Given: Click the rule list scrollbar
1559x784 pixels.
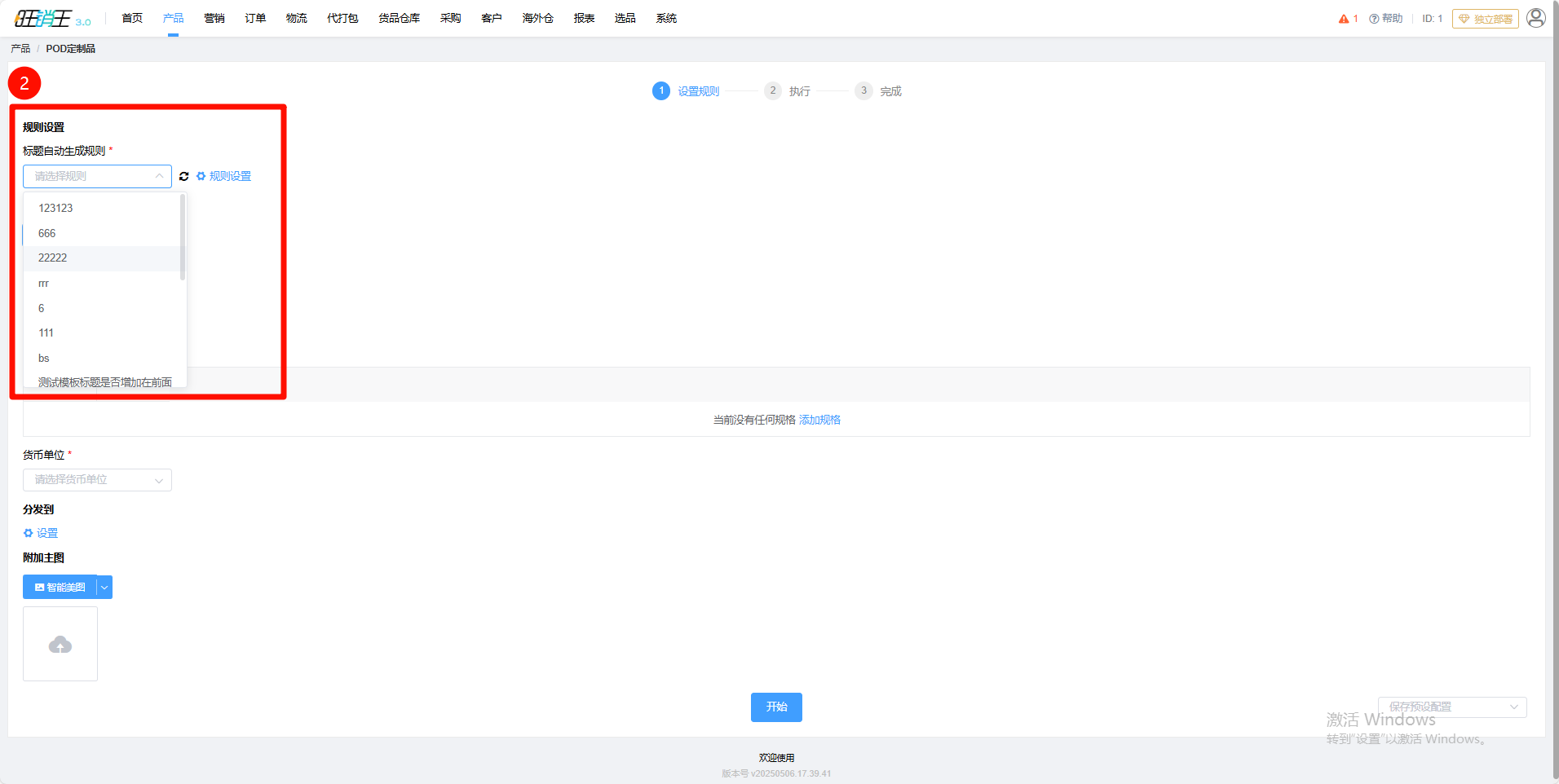Looking at the screenshot, I should pos(183,237).
